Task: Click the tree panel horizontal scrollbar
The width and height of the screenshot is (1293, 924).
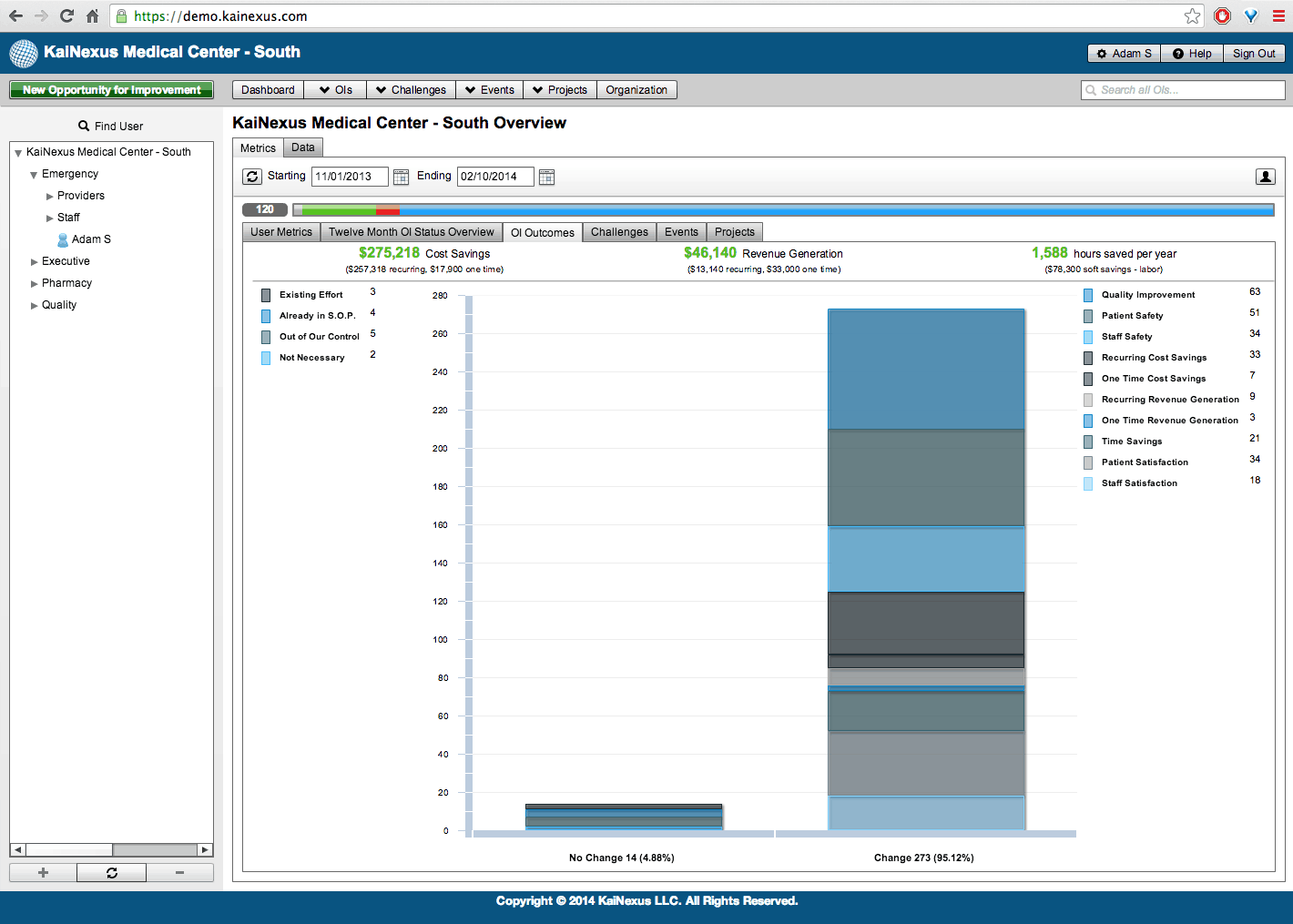Action: [111, 849]
